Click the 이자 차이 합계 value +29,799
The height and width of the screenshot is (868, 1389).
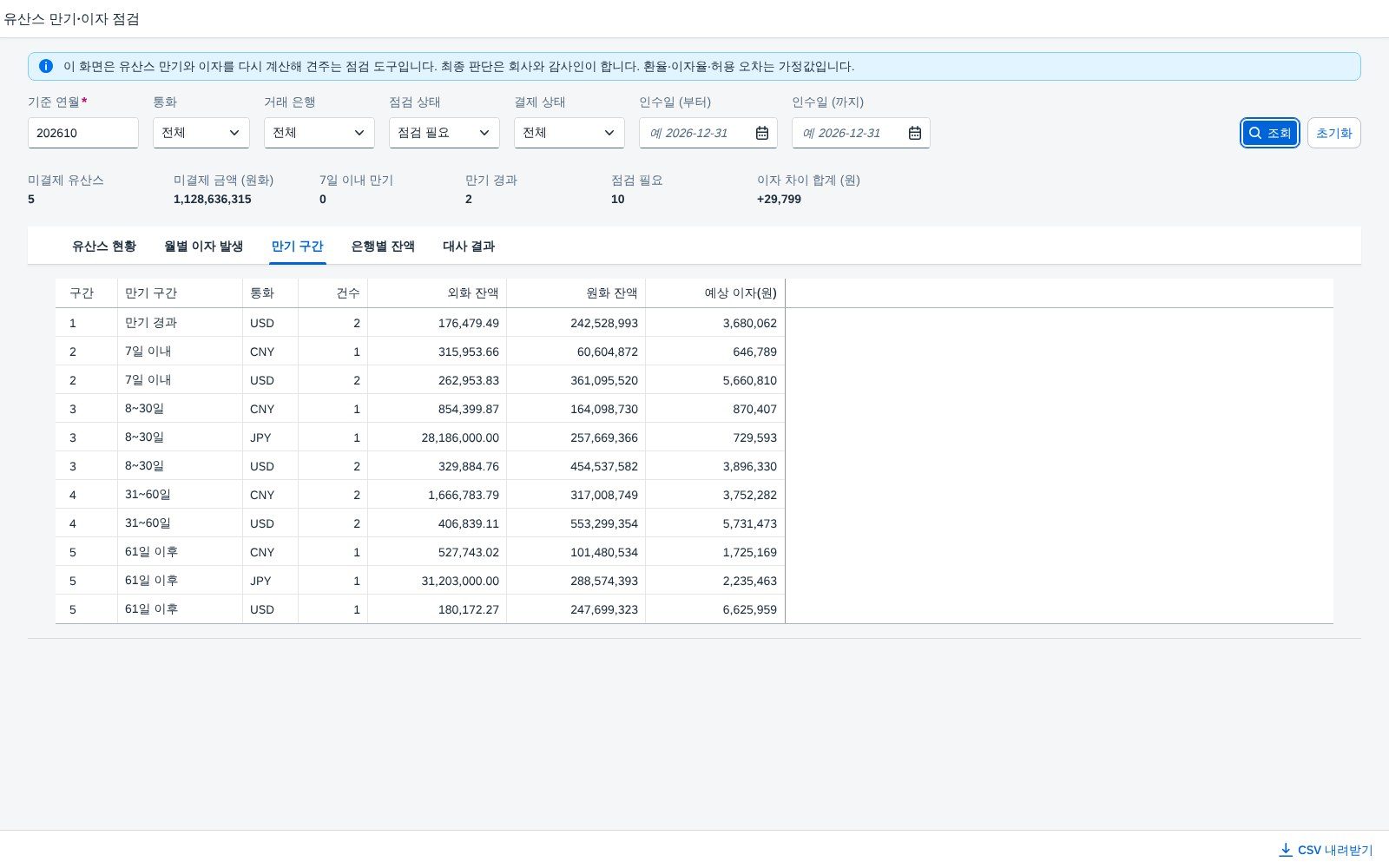pos(779,199)
